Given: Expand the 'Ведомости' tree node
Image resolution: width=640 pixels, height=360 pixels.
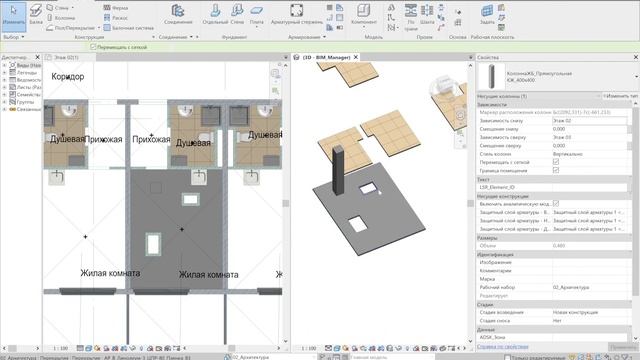Looking at the screenshot, I should [x=4, y=80].
